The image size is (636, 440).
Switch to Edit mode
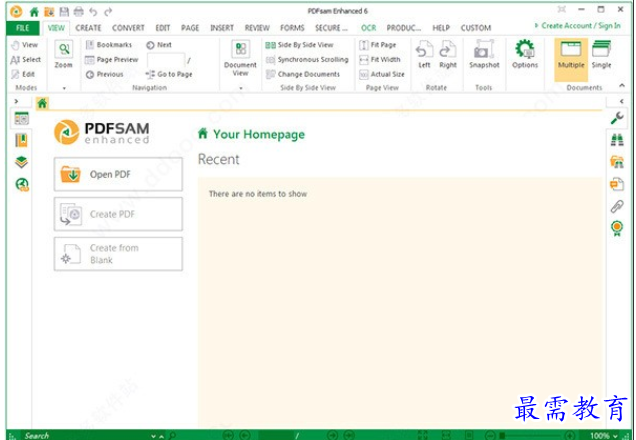point(23,74)
